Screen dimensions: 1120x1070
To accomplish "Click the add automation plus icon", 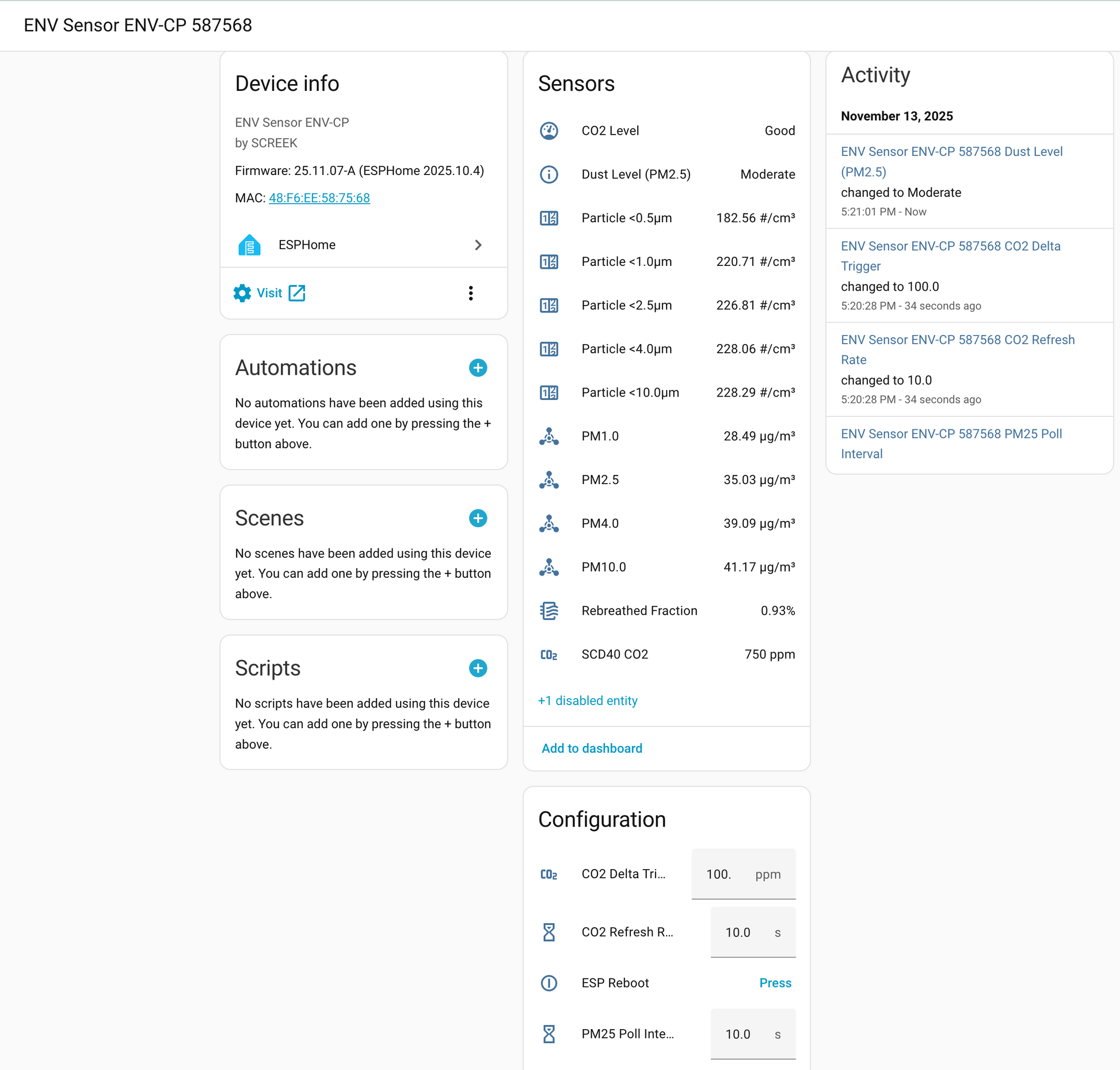I will click(x=478, y=368).
